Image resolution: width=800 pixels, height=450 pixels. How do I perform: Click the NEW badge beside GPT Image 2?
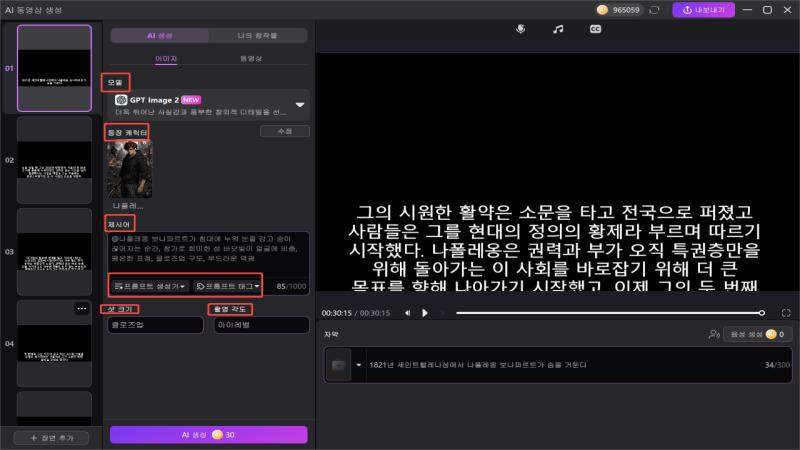coord(191,100)
